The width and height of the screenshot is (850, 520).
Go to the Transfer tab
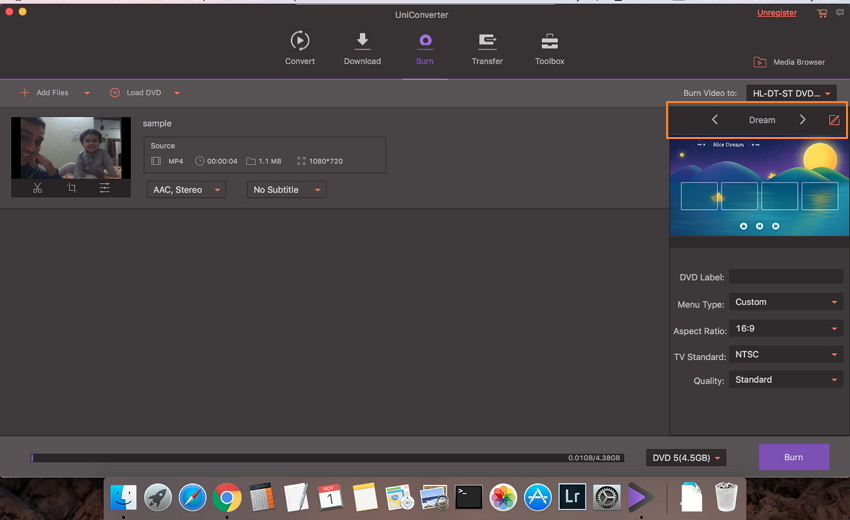pyautogui.click(x=487, y=48)
